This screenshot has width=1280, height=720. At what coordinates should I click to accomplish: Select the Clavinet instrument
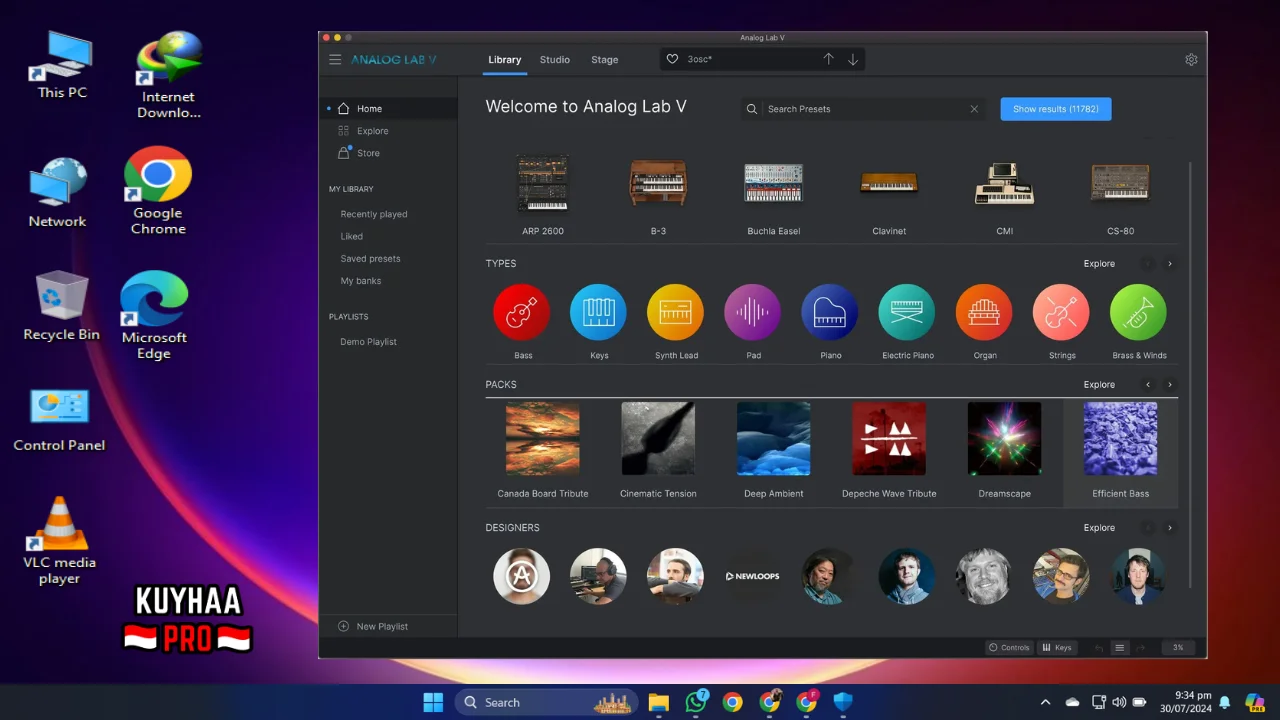[889, 194]
